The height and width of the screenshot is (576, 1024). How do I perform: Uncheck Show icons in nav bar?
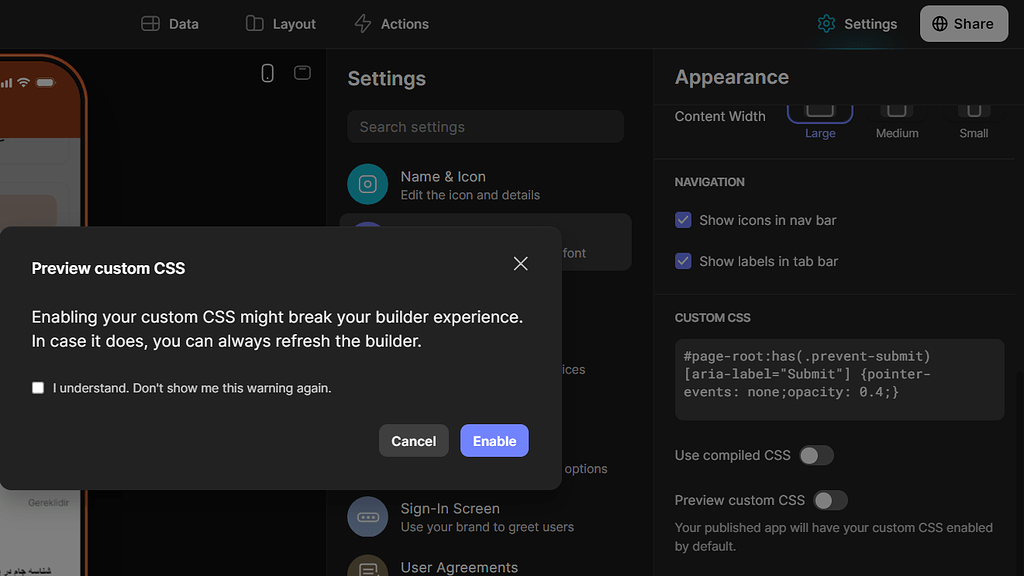pos(683,220)
